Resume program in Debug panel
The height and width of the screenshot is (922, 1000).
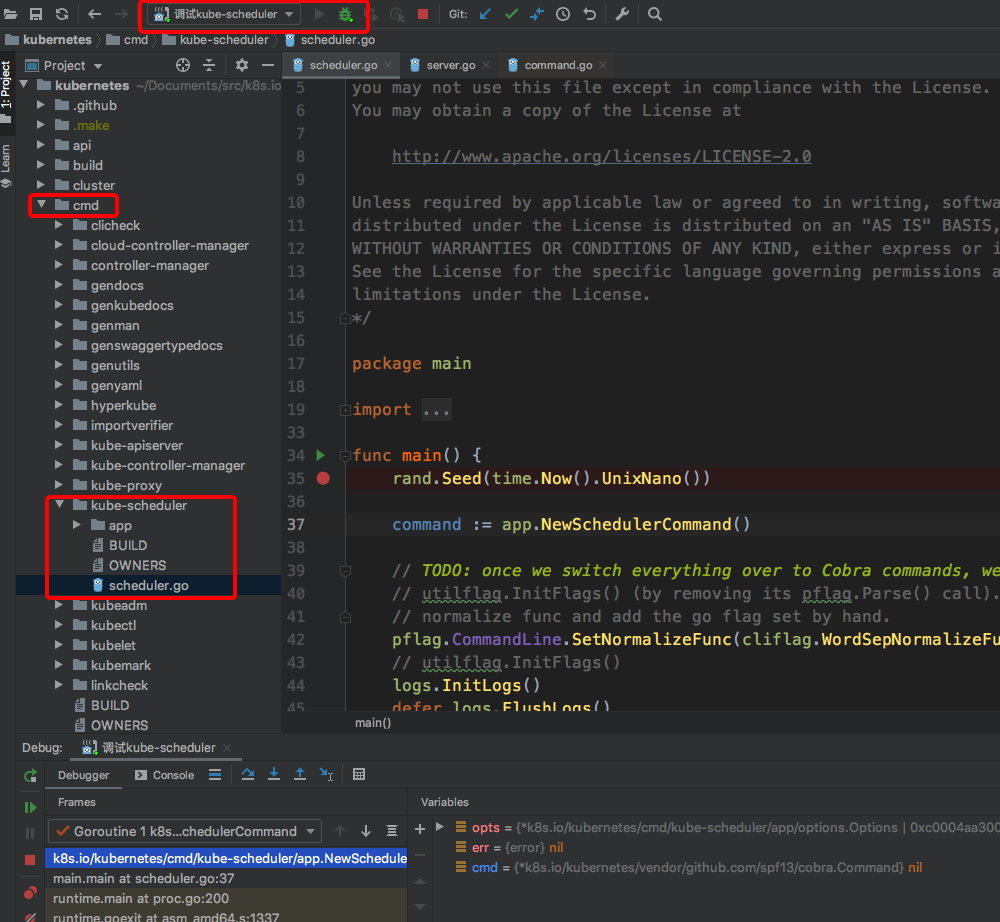pos(30,807)
